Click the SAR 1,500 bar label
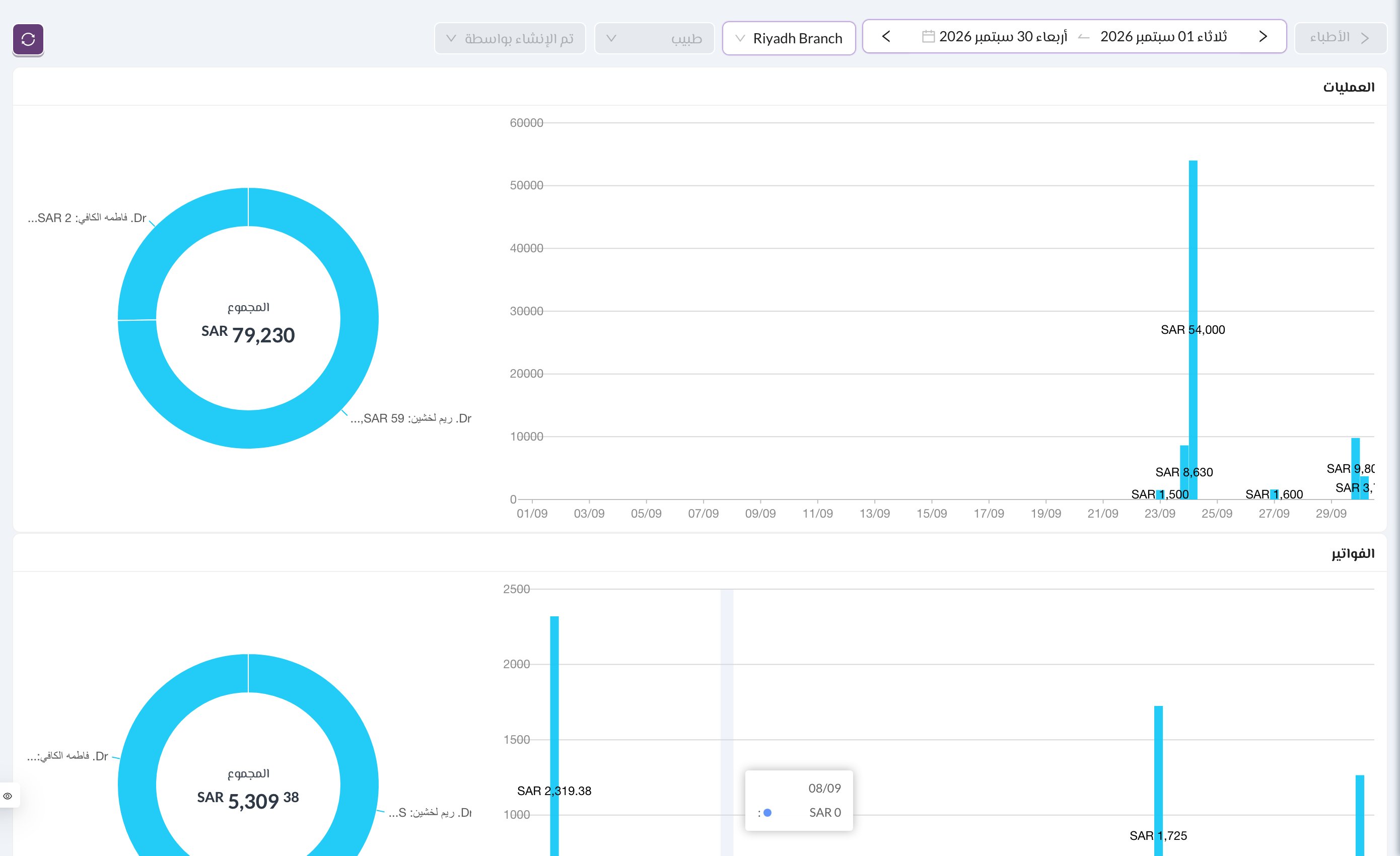 coord(1160,494)
